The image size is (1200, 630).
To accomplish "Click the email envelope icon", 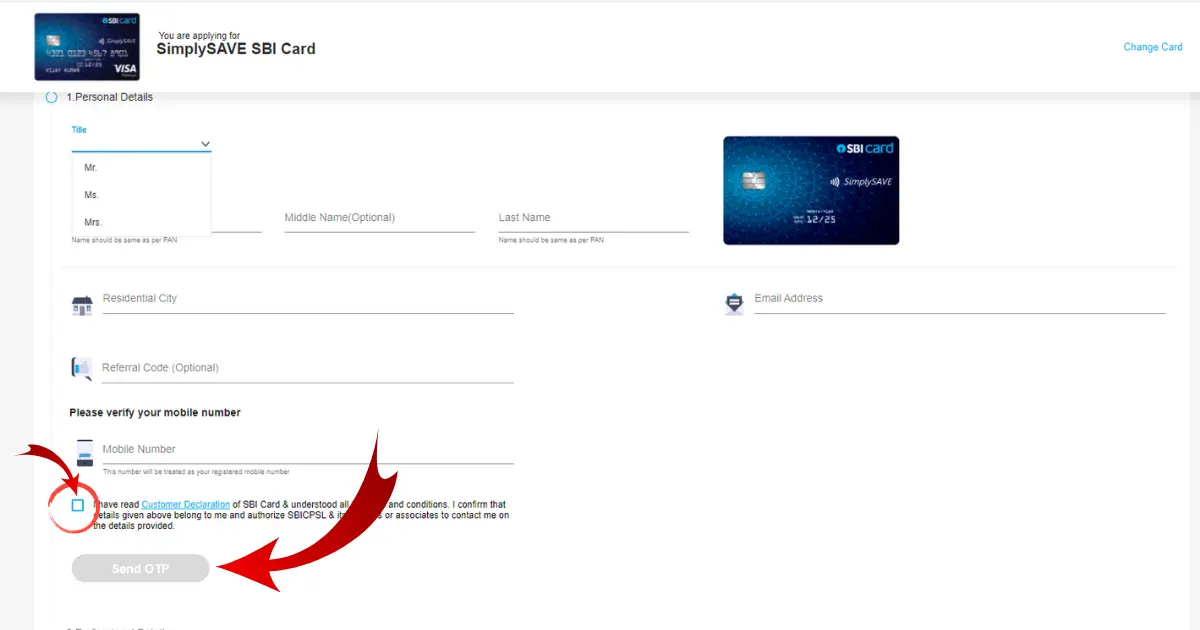I will [734, 304].
